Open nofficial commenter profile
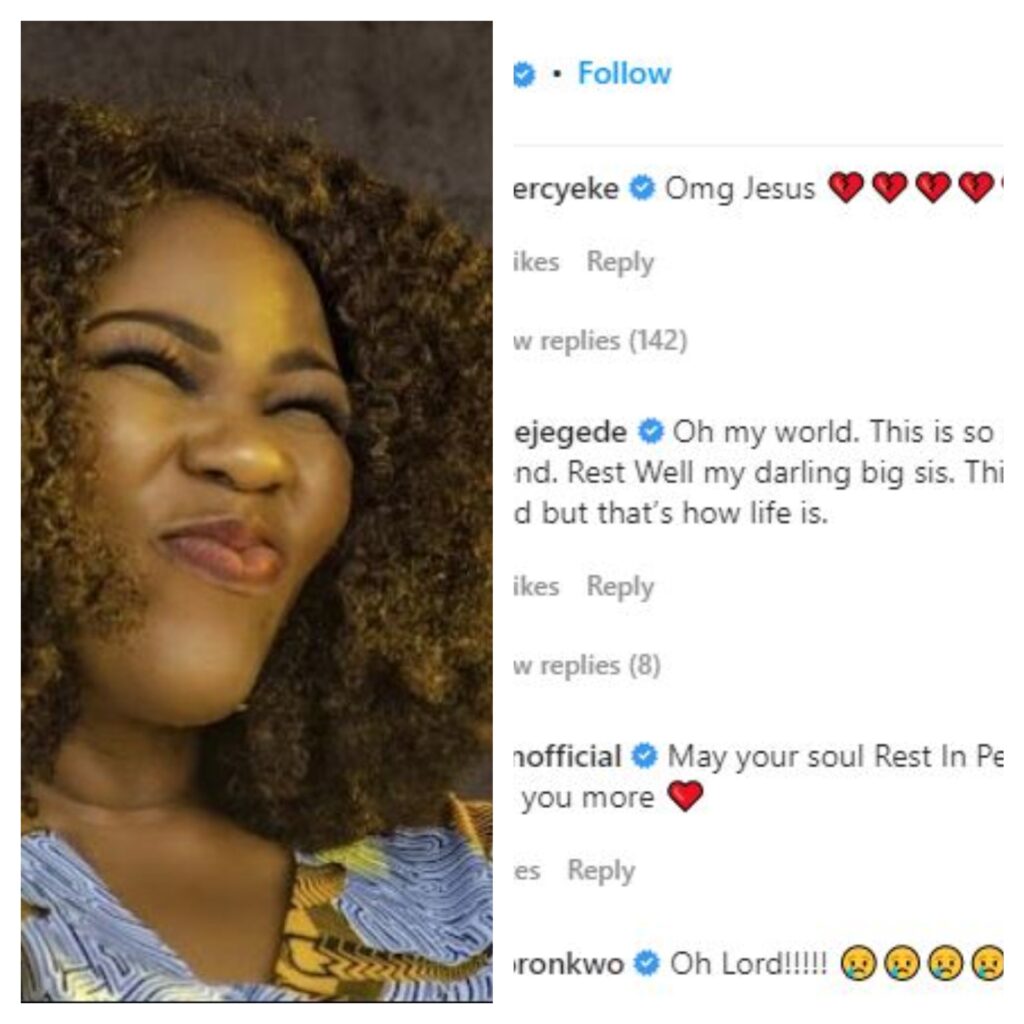 point(568,757)
